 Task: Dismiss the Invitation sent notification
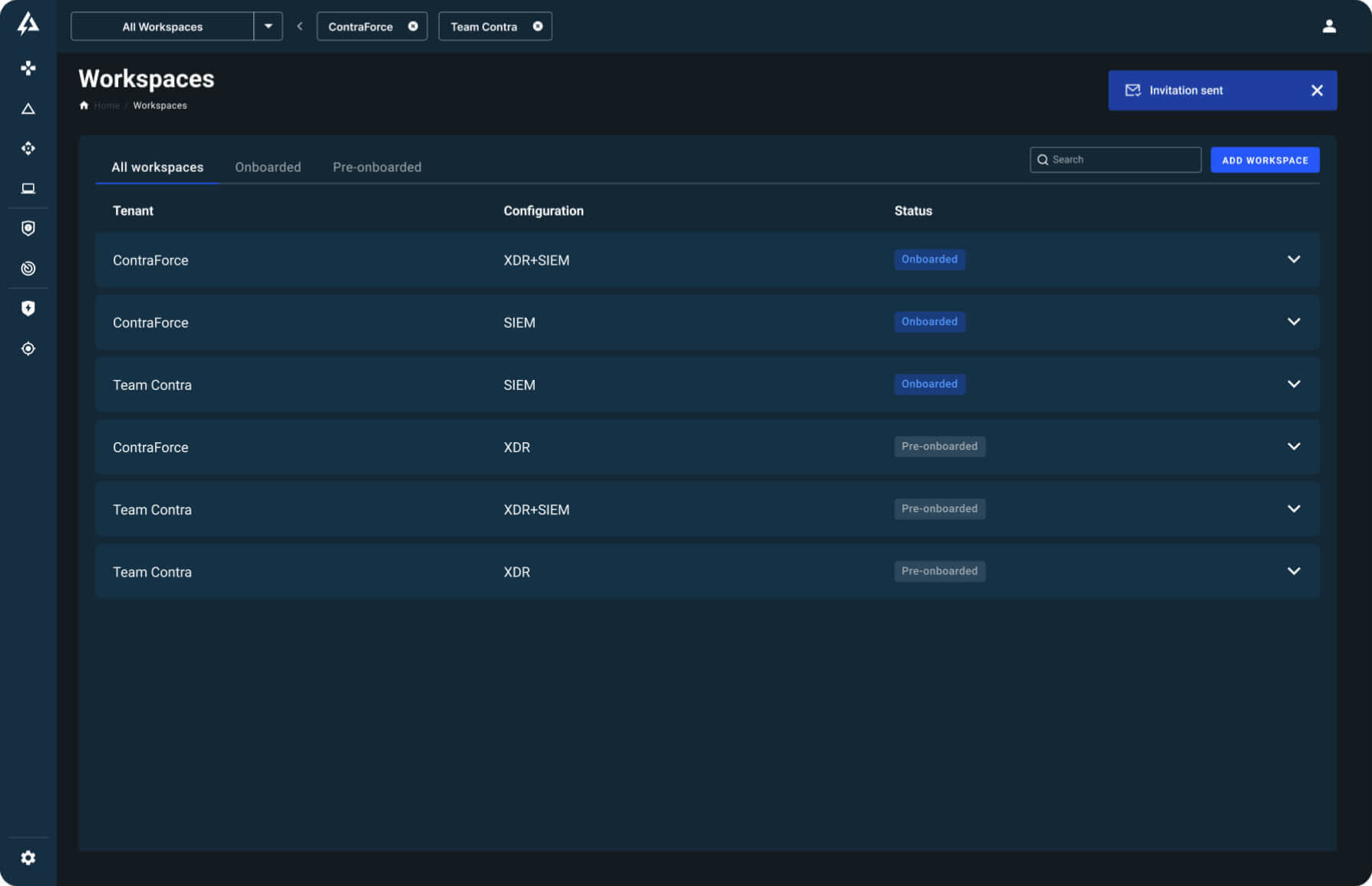pyautogui.click(x=1317, y=91)
